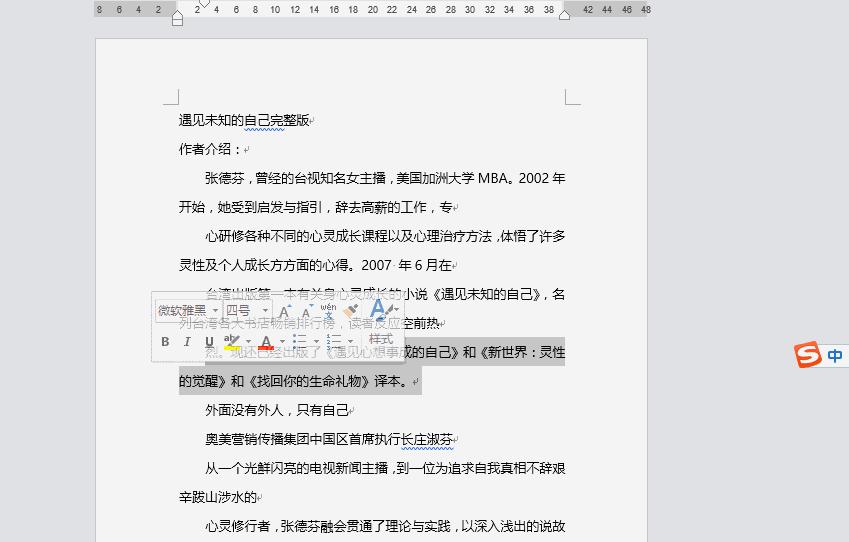Click the line 外面没有外人，只有自己
849x542 pixels.
click(x=277, y=410)
